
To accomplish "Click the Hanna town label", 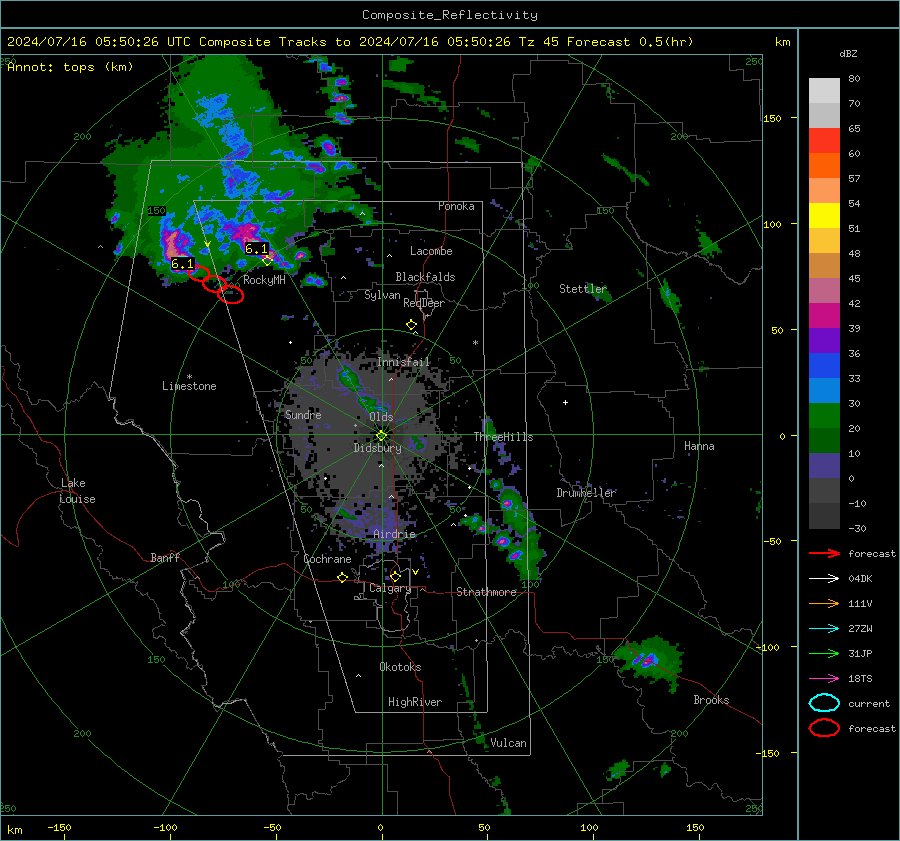I will 699,446.
